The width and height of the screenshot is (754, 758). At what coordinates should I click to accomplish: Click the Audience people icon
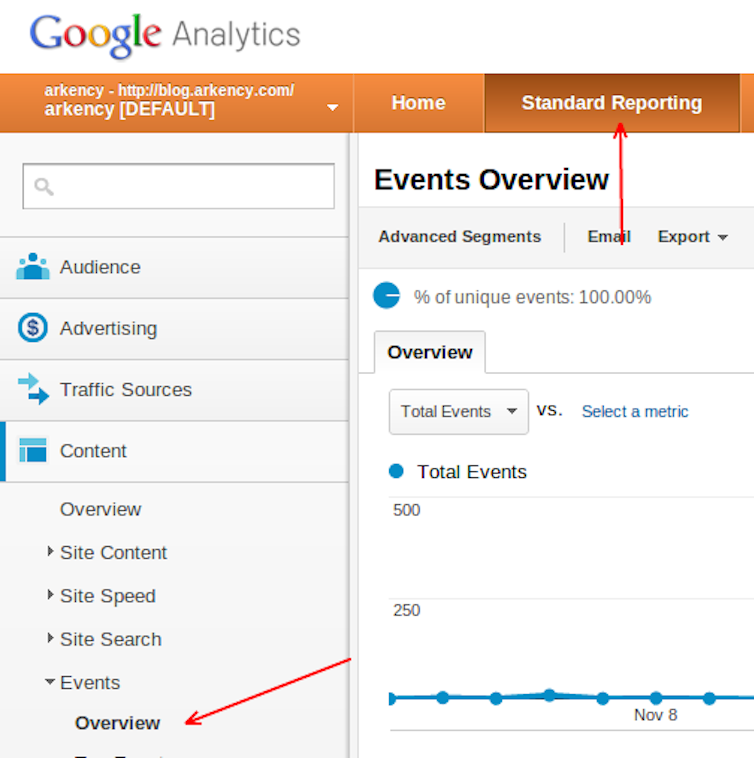[33, 267]
